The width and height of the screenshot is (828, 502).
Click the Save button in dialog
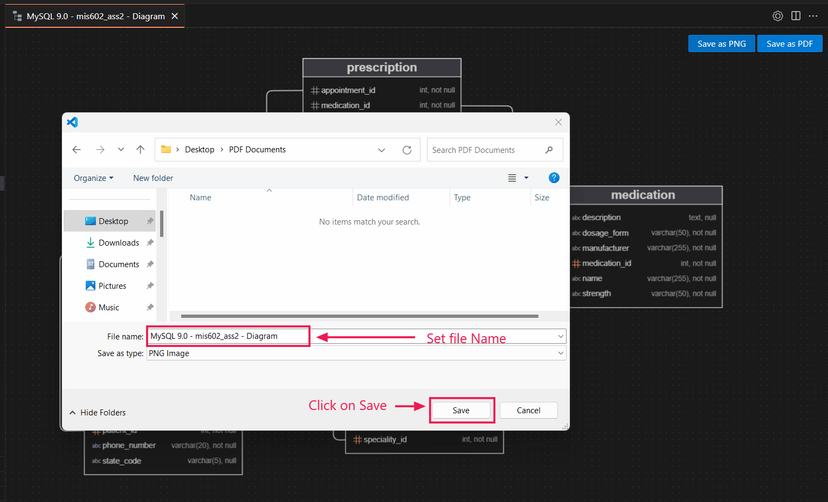point(461,411)
